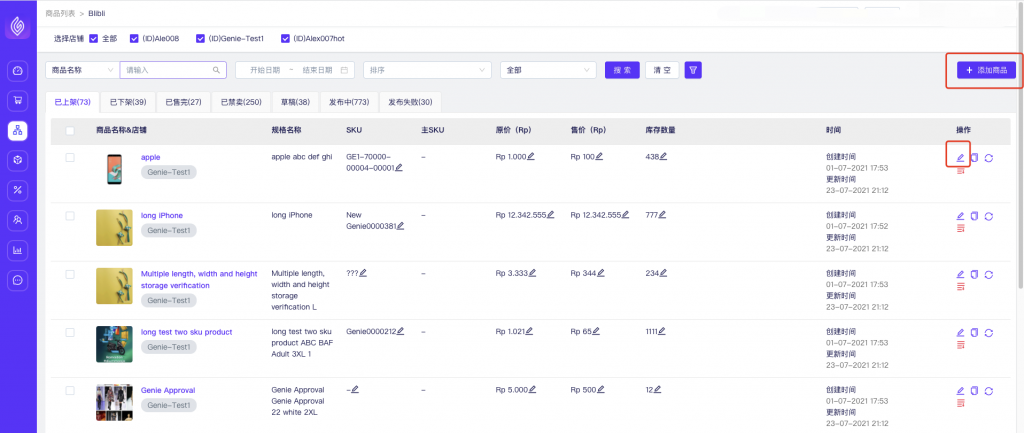
Task: Click the 请输入 search input field
Action: 173,70
